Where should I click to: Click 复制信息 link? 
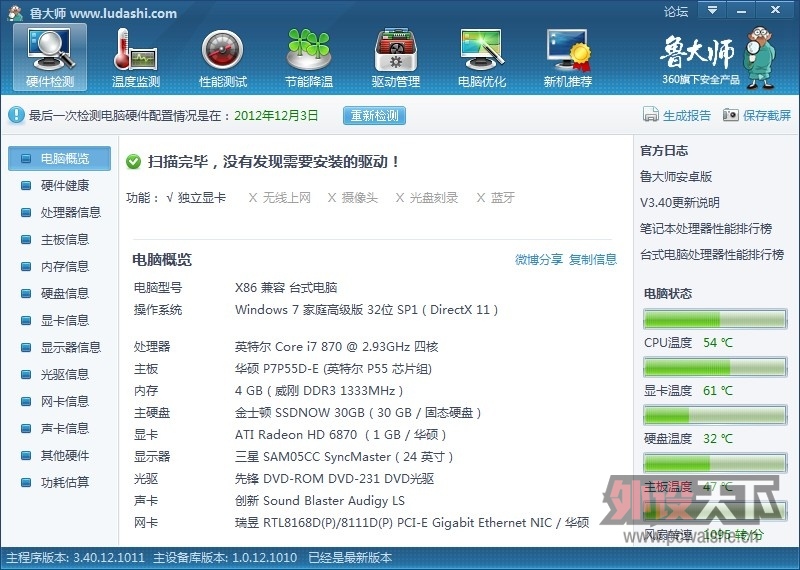pyautogui.click(x=593, y=259)
